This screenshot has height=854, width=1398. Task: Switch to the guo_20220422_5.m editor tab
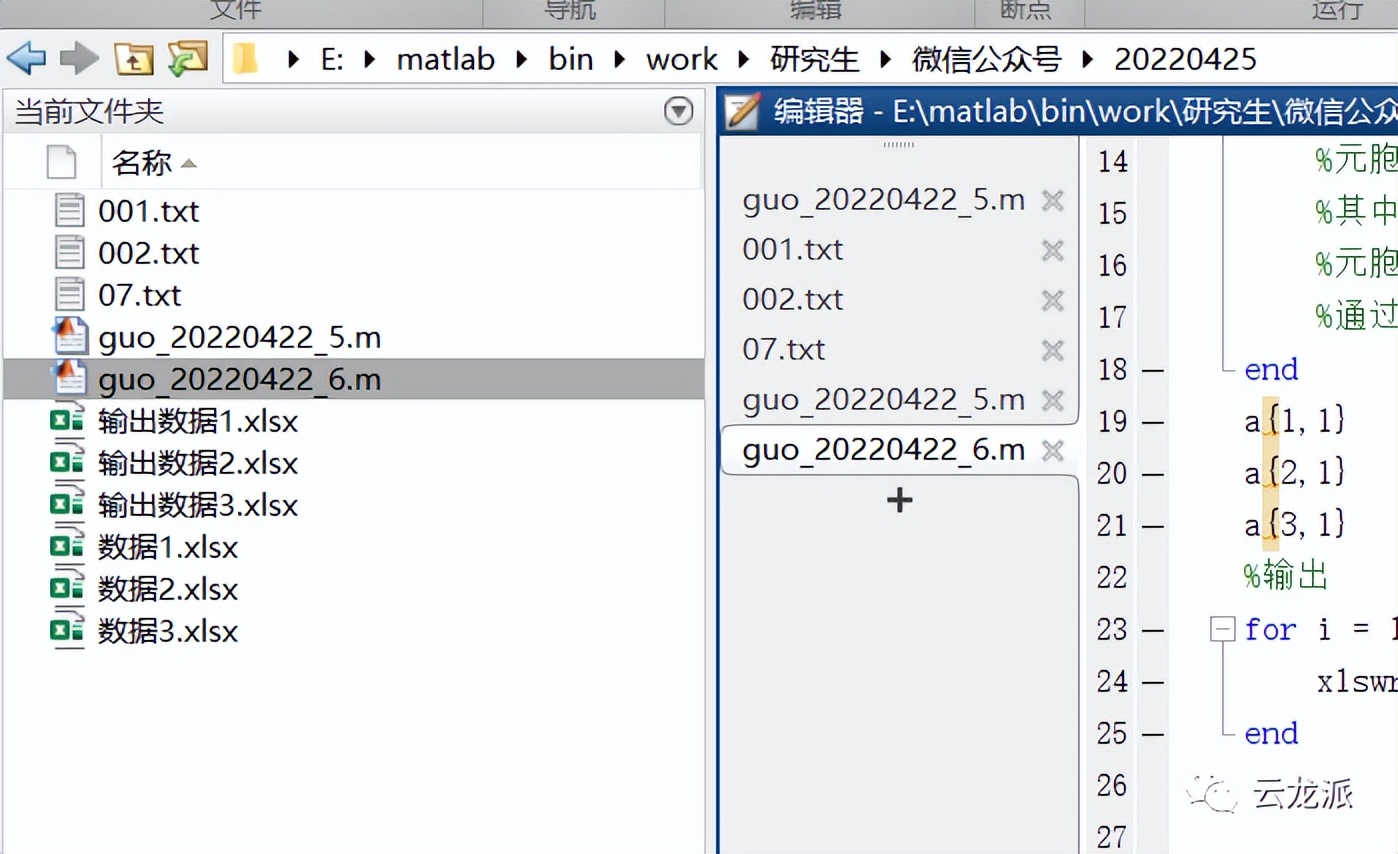[x=884, y=399]
